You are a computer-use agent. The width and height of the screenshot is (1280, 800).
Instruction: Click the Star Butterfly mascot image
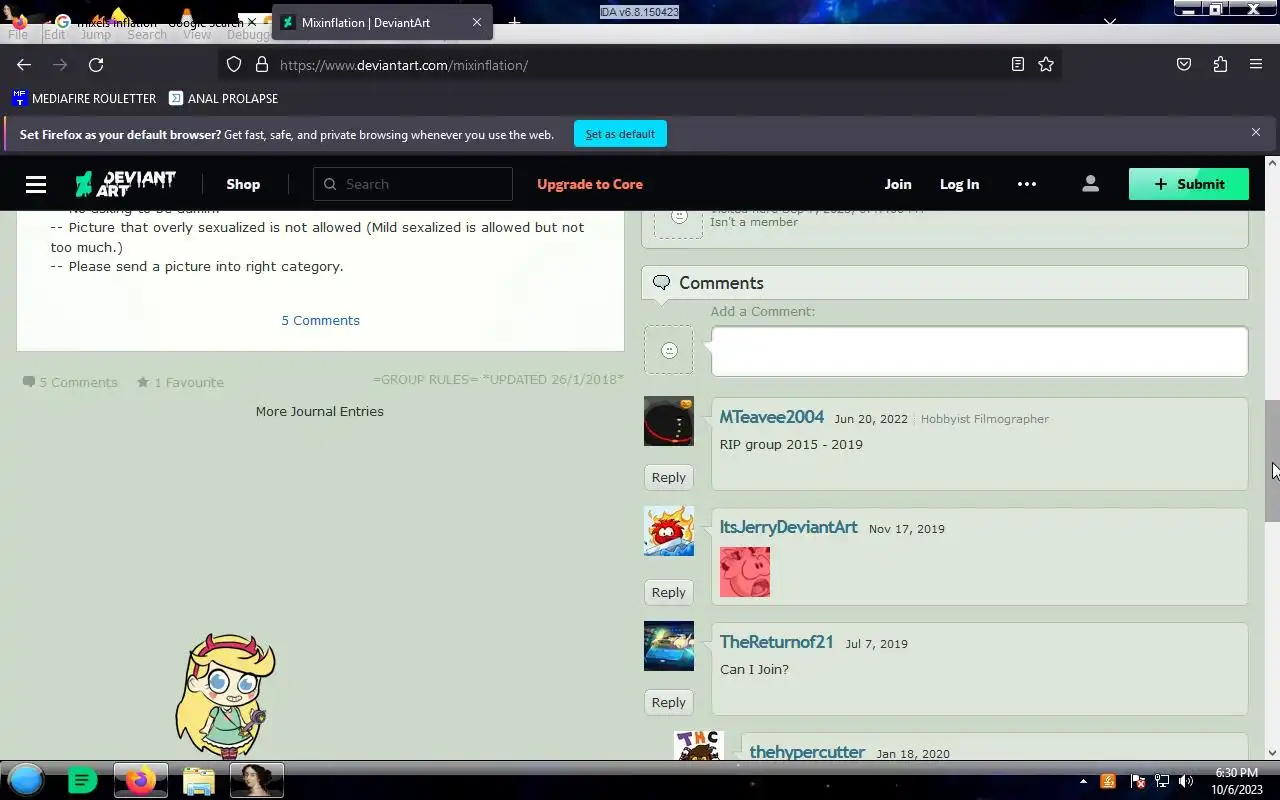(226, 696)
